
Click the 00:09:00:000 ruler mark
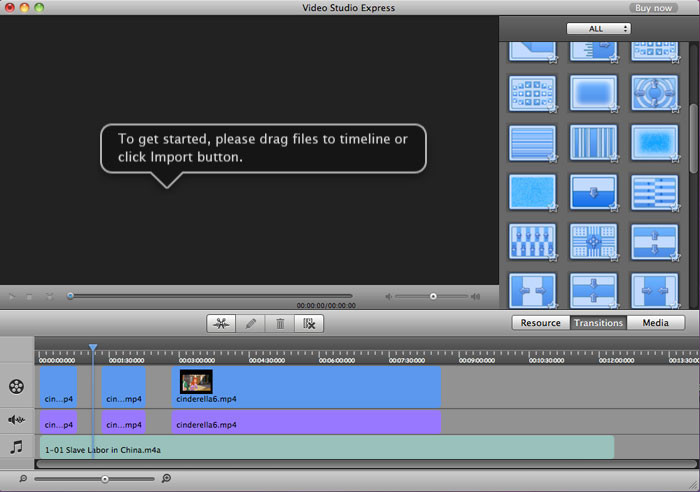click(477, 360)
